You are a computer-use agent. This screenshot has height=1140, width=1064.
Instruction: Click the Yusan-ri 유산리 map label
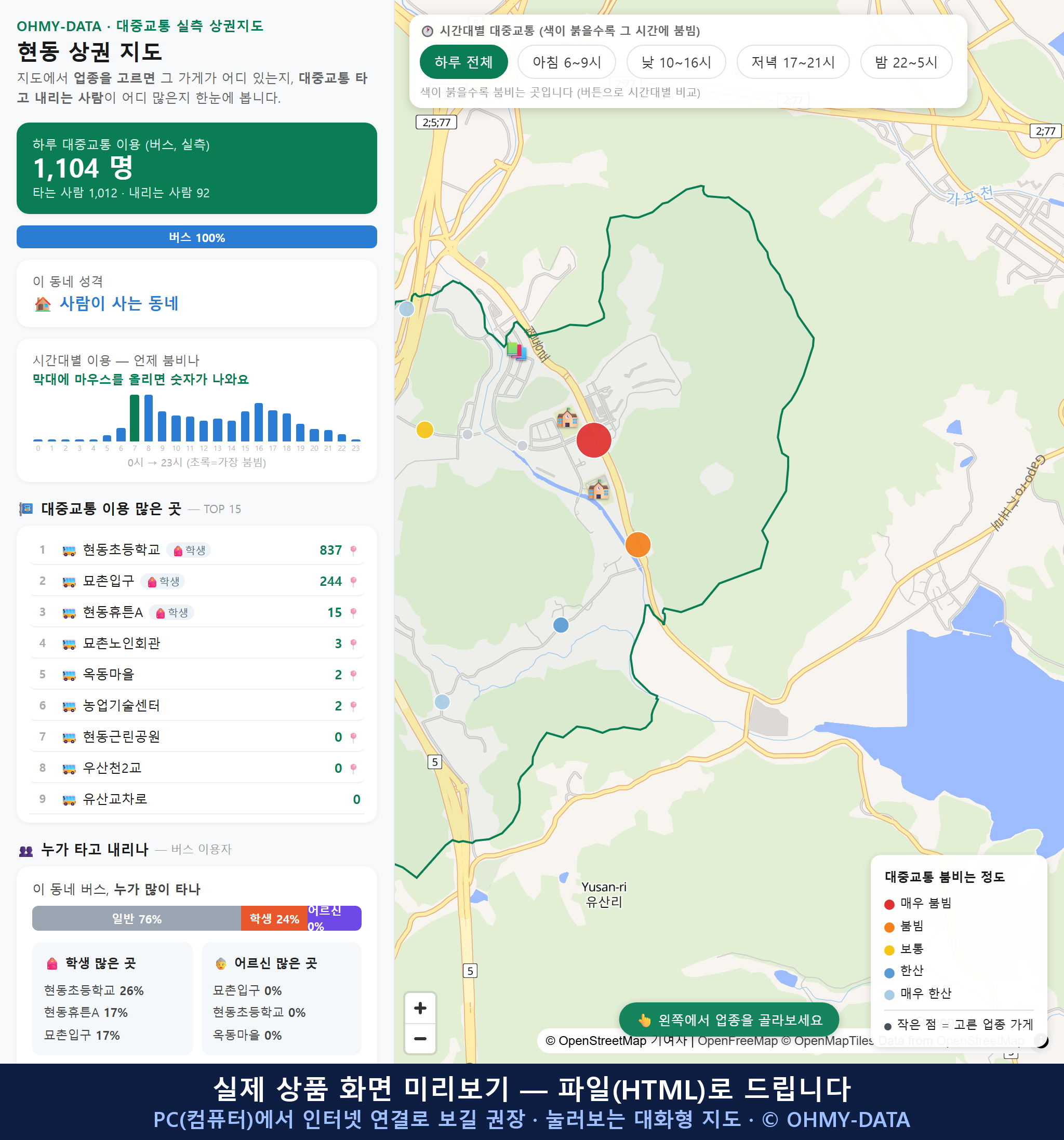click(603, 894)
